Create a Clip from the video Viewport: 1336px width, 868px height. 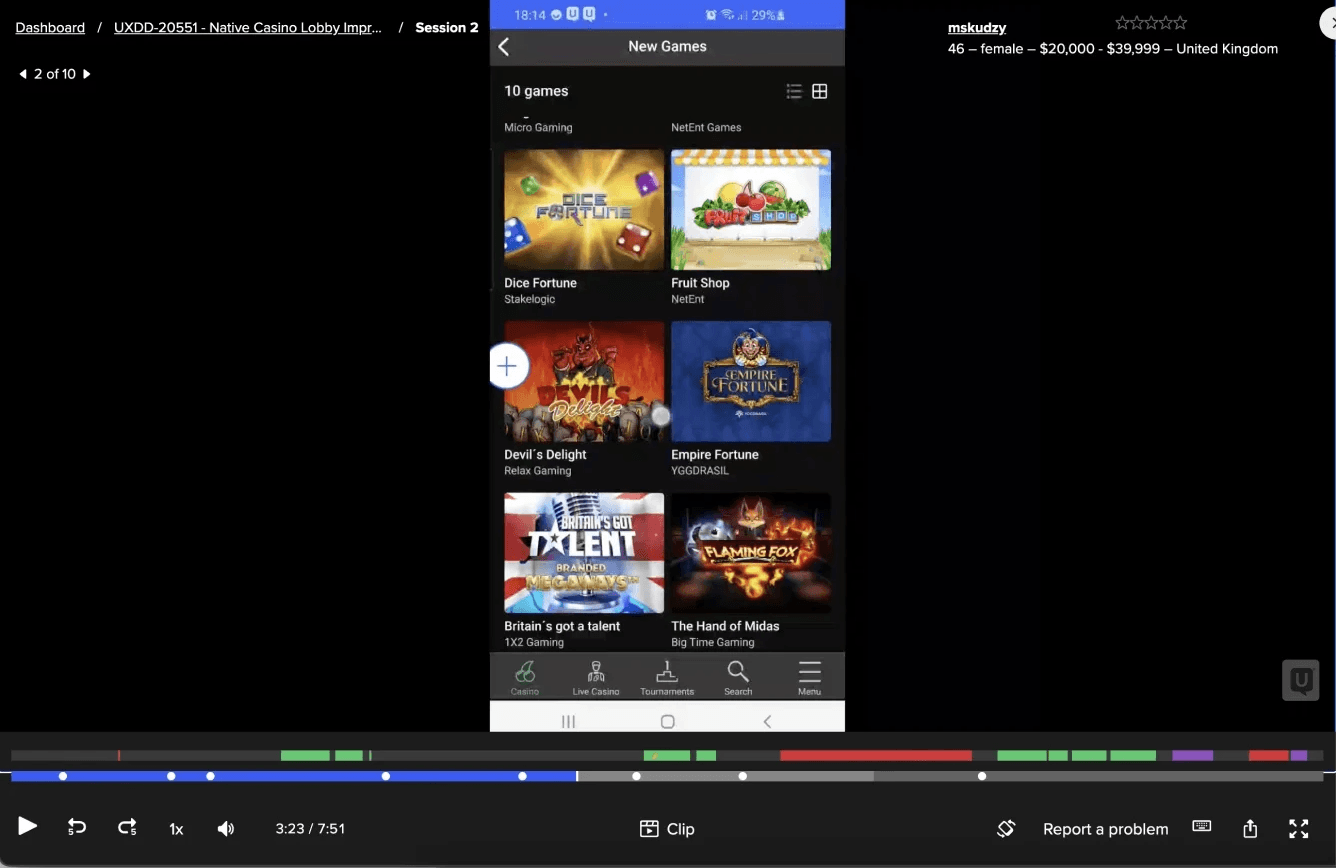point(667,829)
